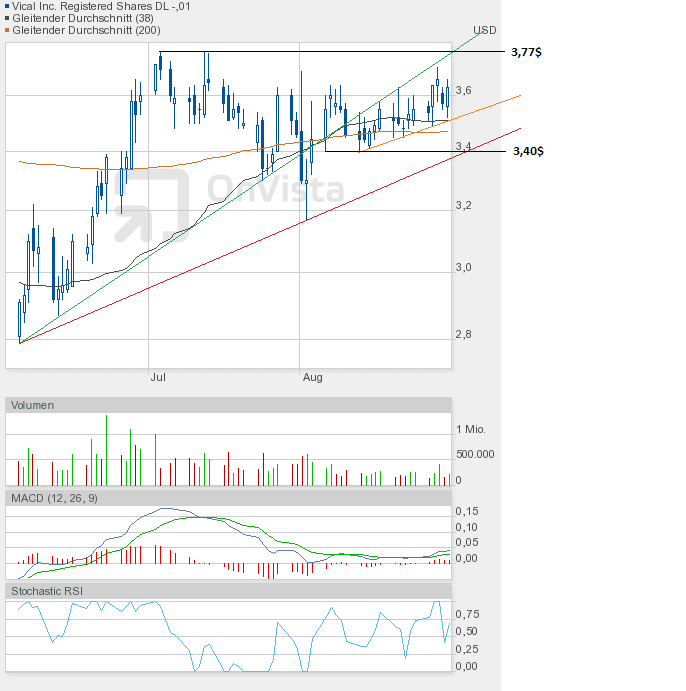Click the '0,25' Stochastic RSI axis label
Image resolution: width=686 pixels, height=691 pixels.
pyautogui.click(x=467, y=649)
